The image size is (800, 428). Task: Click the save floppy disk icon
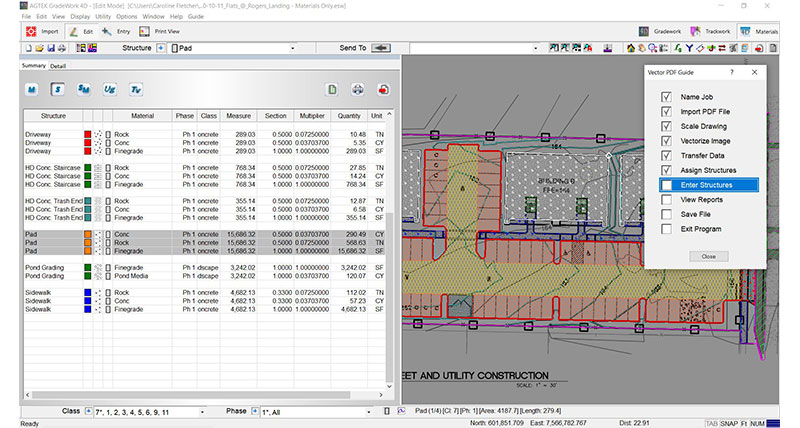tap(51, 48)
